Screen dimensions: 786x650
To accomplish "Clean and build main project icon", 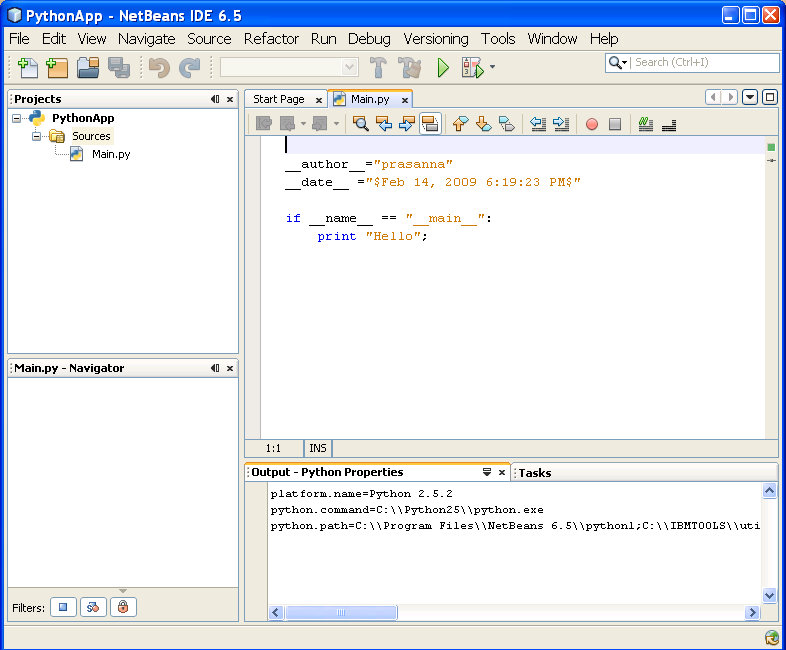I will pos(410,68).
